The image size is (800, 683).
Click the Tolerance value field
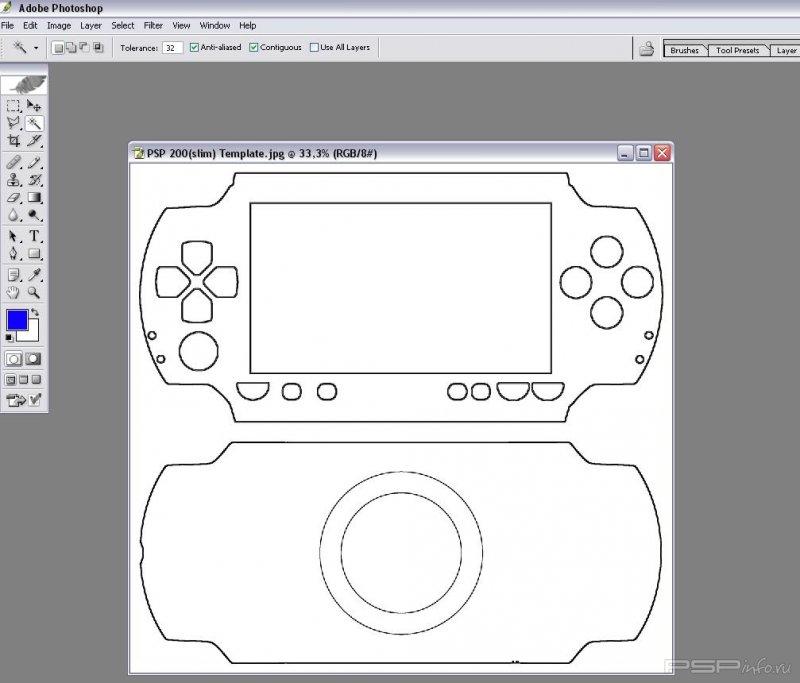coord(172,47)
